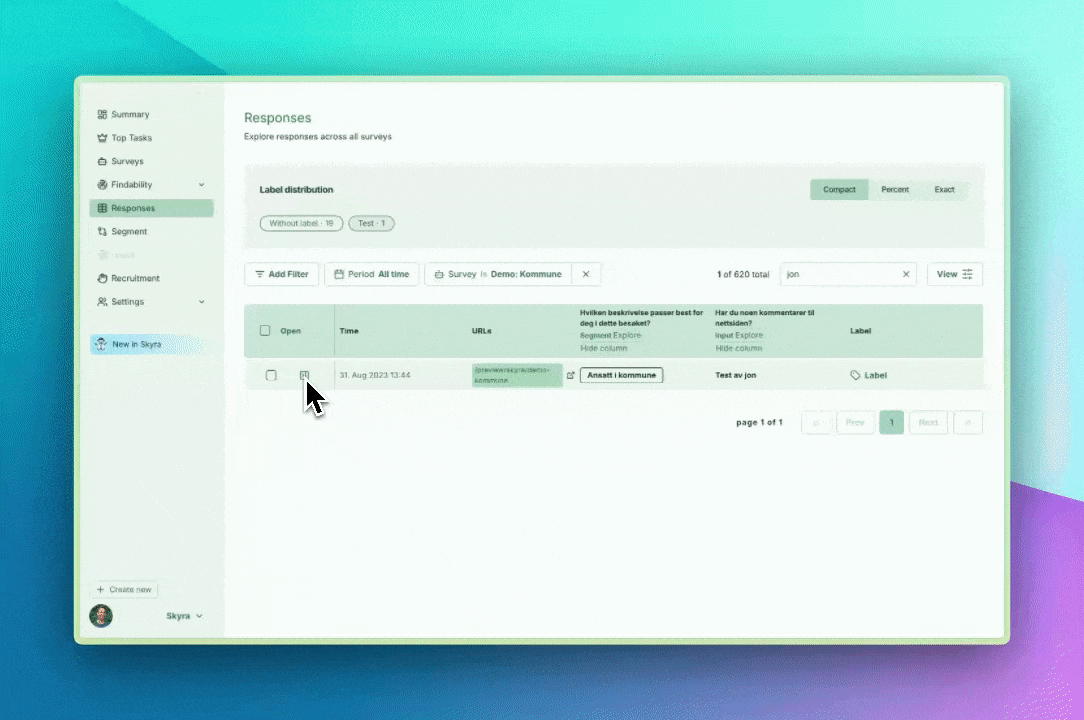Select the Exact distribution tab

pyautogui.click(x=944, y=190)
